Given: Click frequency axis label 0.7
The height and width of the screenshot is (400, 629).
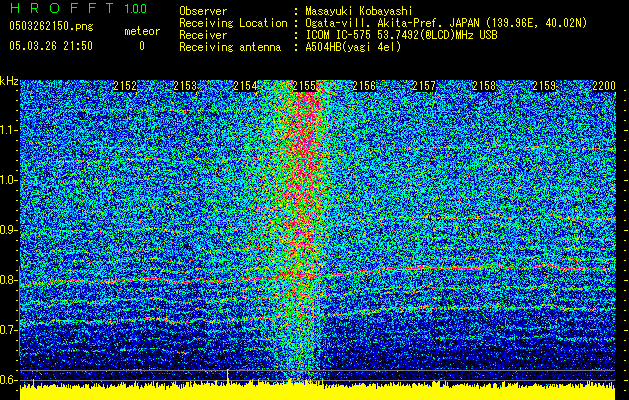Looking at the screenshot, I should point(8,330).
